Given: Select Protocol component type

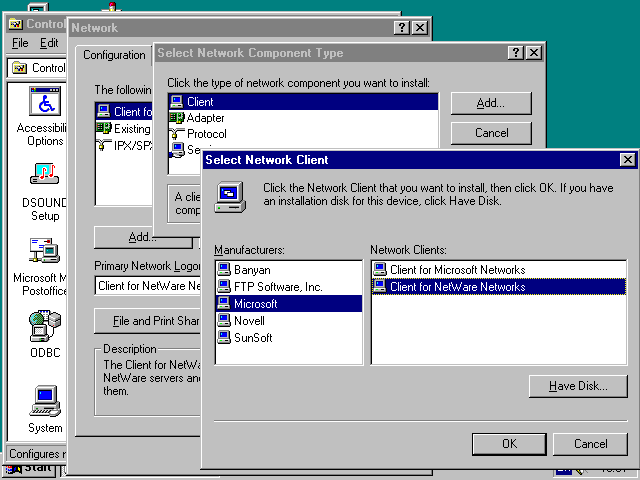Looking at the screenshot, I should coord(206,134).
